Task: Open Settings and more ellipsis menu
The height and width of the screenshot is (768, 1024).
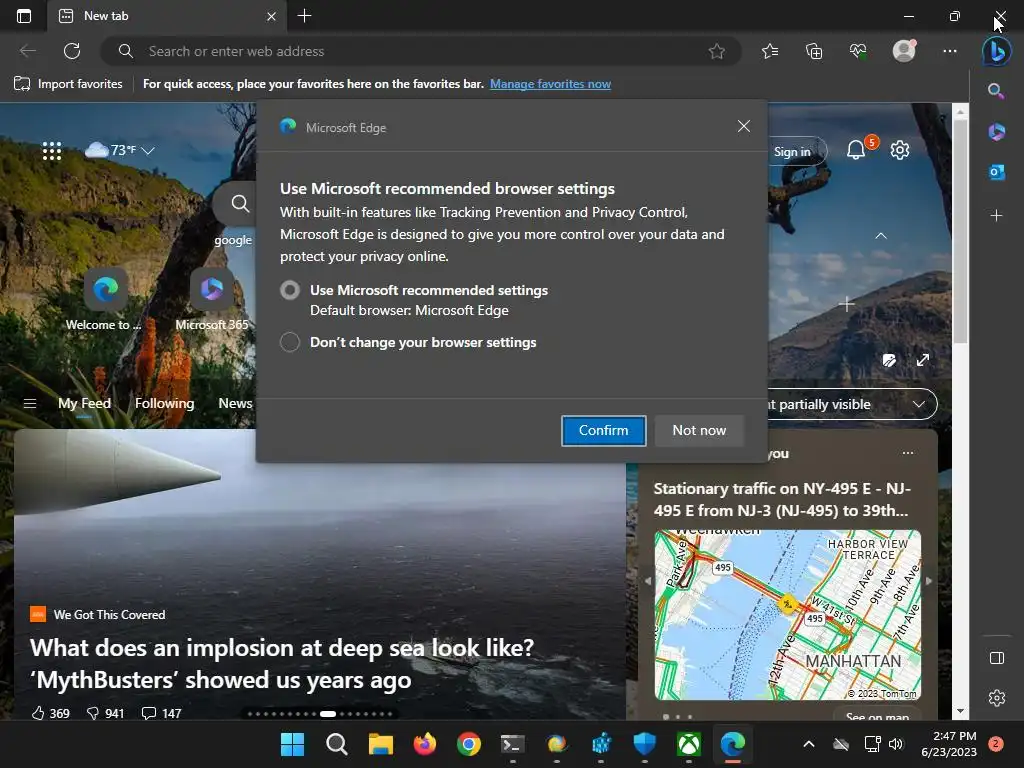Action: pos(950,51)
